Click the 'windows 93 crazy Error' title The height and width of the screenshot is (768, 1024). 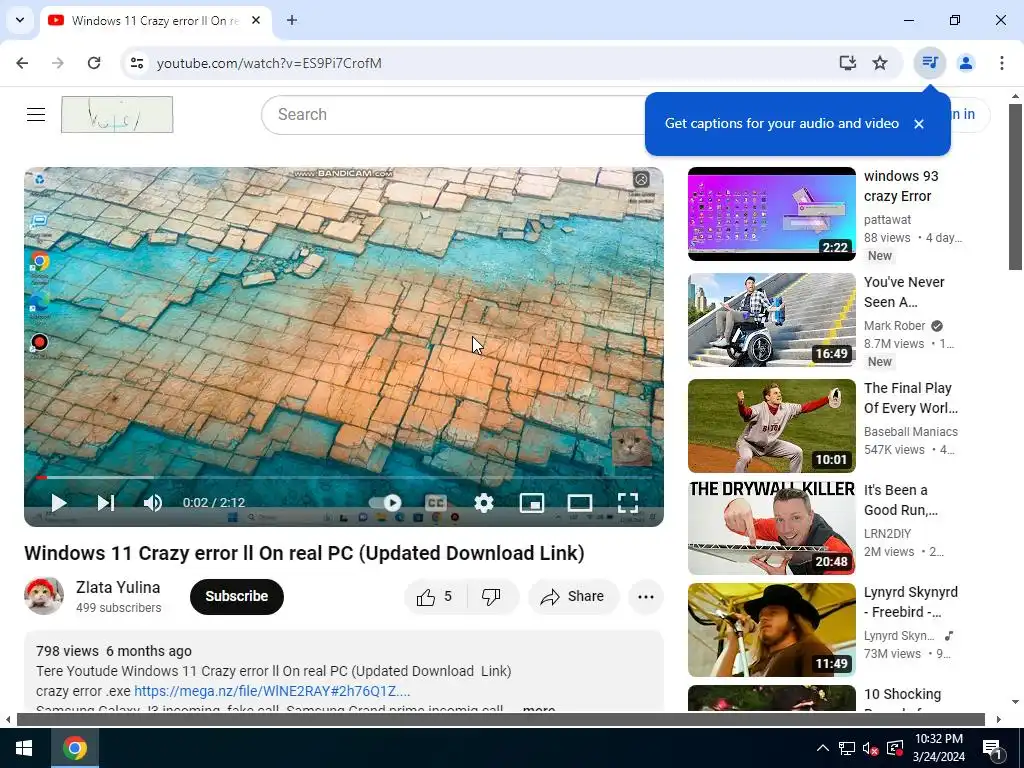point(901,186)
